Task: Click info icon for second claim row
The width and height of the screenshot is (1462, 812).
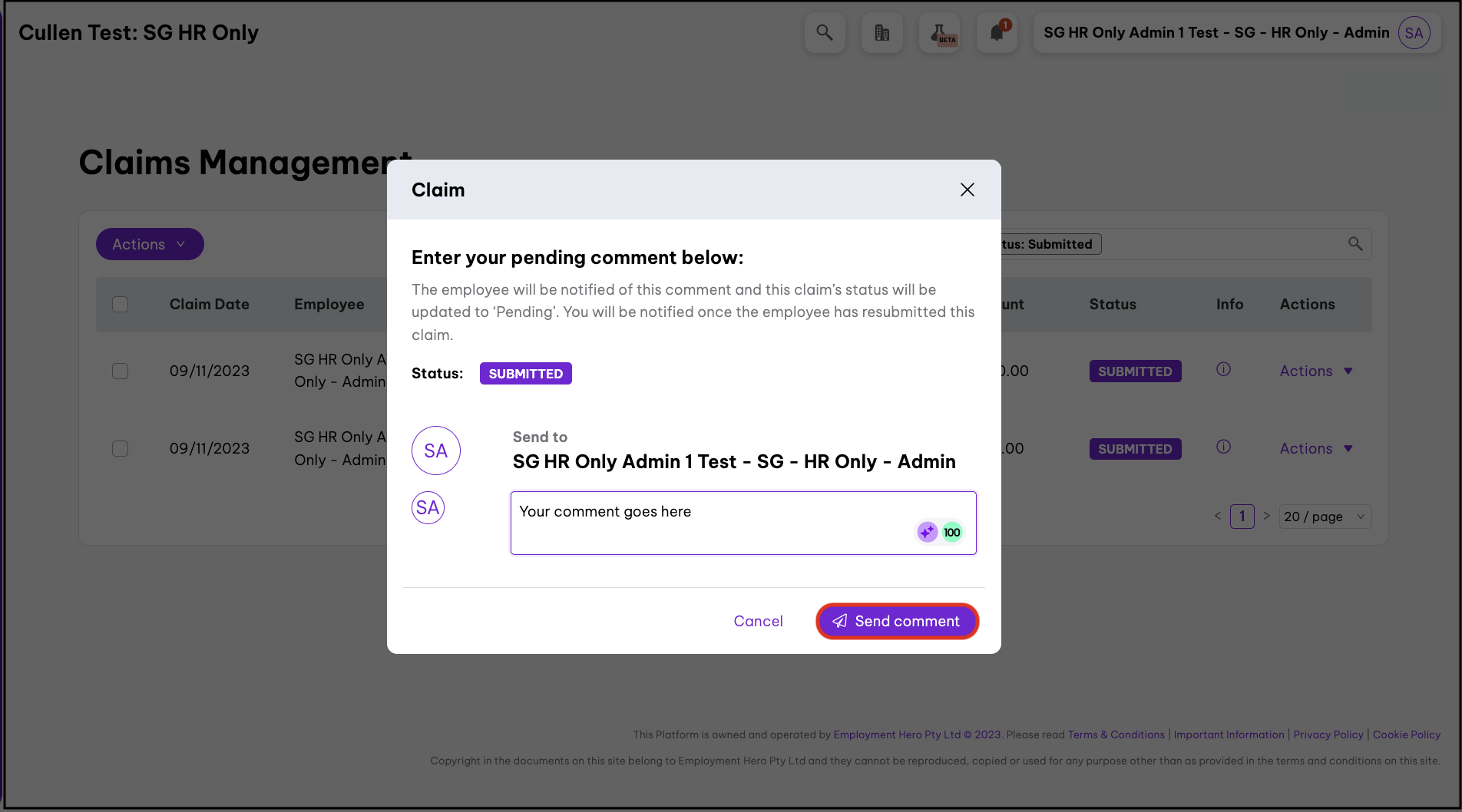Action: (1223, 447)
